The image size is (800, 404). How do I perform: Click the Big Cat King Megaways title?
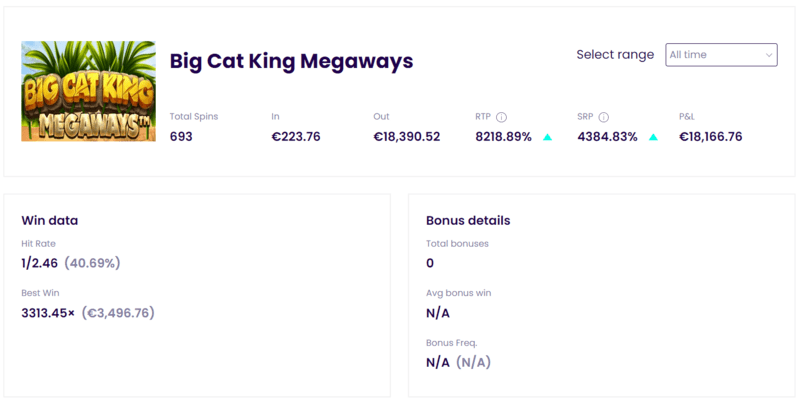coord(291,61)
